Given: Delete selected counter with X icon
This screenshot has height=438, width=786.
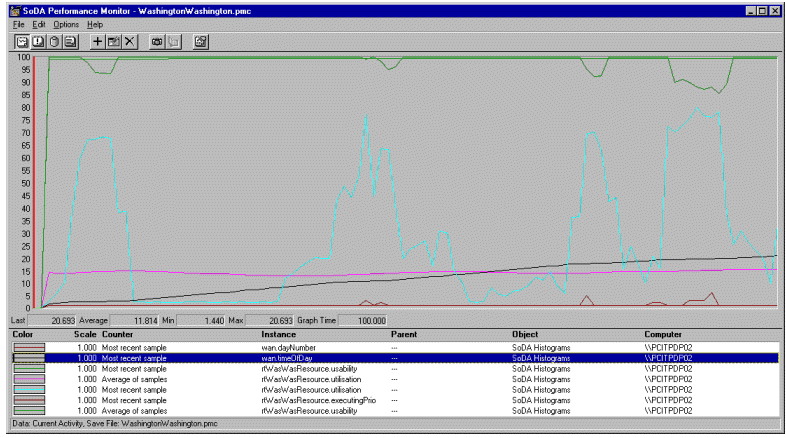Looking at the screenshot, I should [x=130, y=42].
